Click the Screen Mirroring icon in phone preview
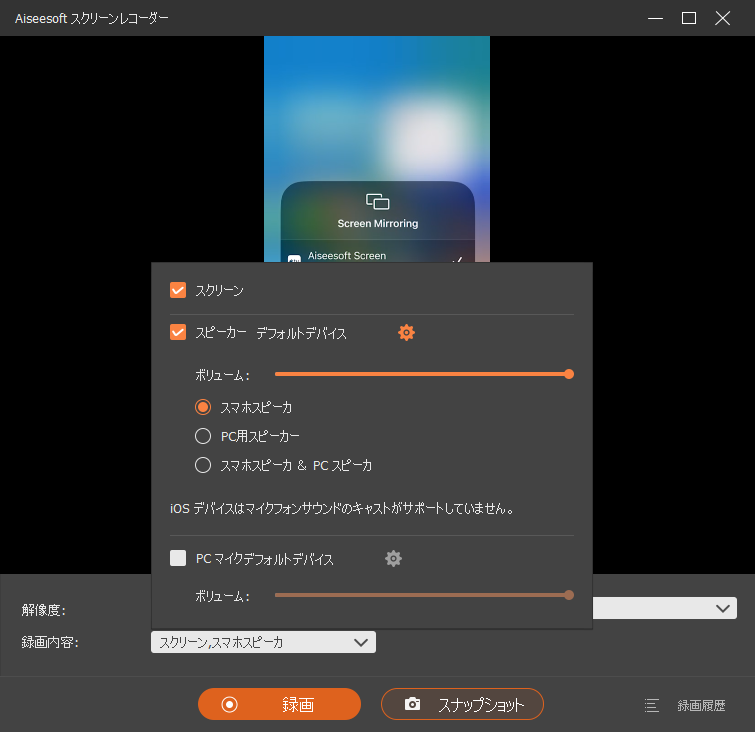The width and height of the screenshot is (755, 732). click(x=378, y=201)
